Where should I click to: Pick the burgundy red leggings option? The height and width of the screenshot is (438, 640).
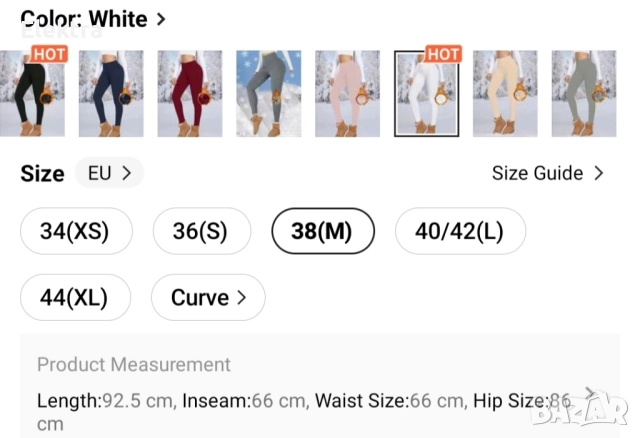(x=189, y=94)
